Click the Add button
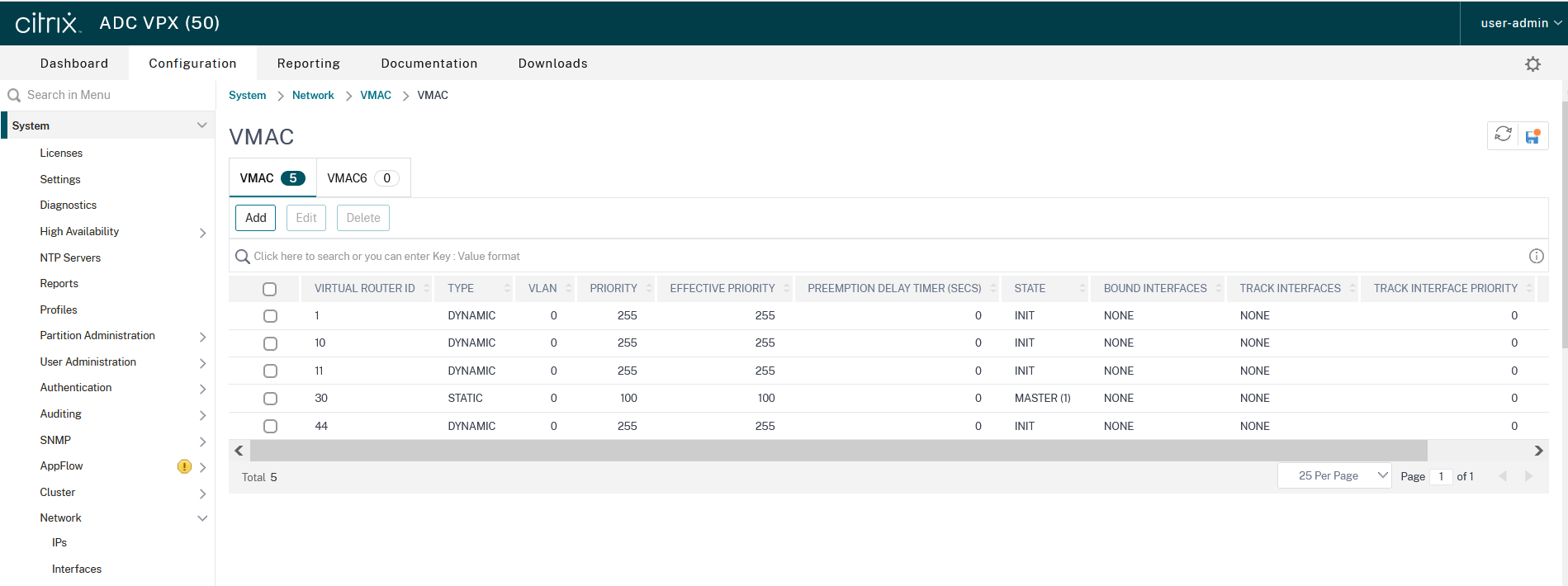The image size is (1568, 586). [255, 218]
